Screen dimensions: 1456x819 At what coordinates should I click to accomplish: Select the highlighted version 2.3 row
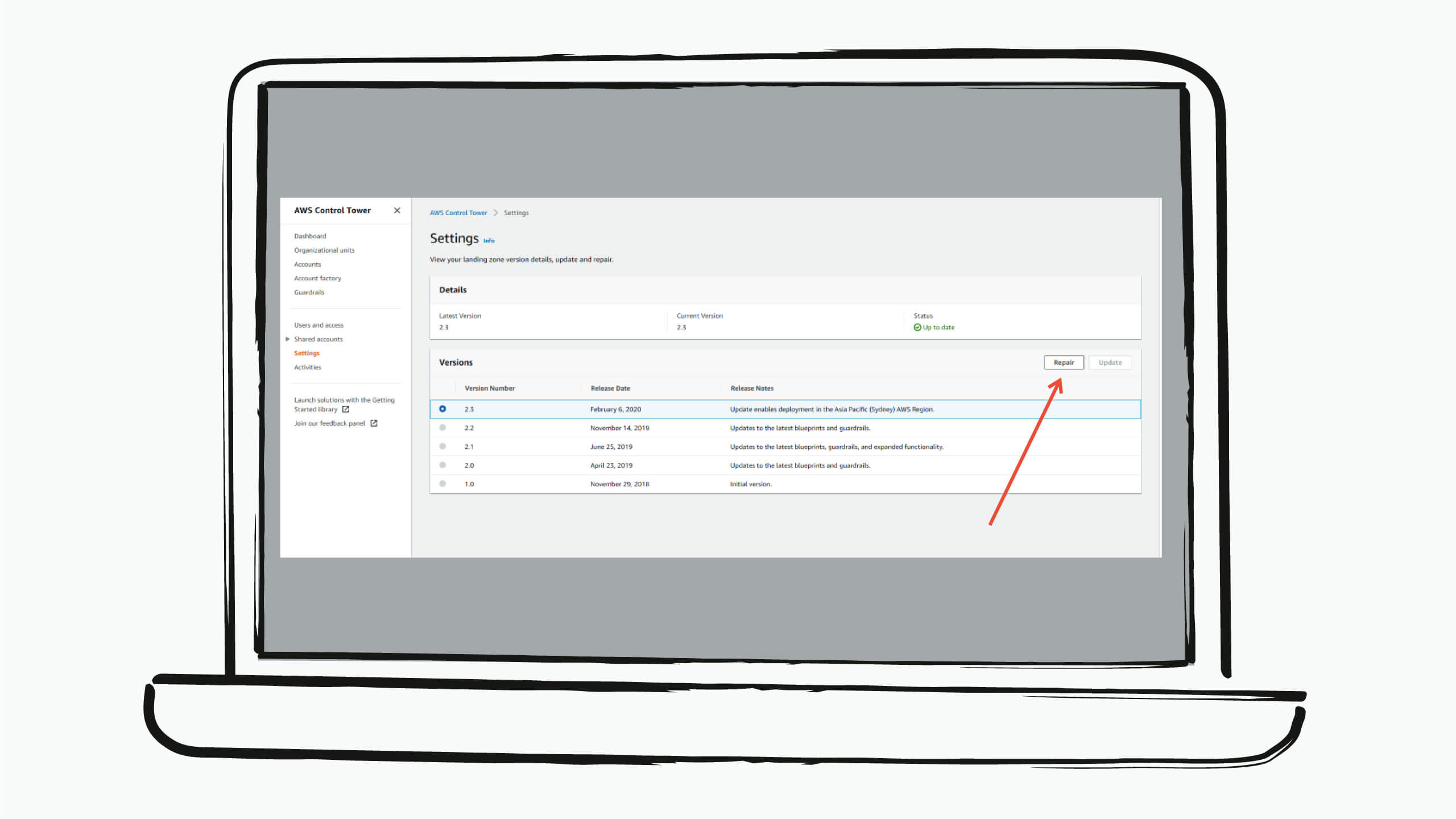pos(443,409)
